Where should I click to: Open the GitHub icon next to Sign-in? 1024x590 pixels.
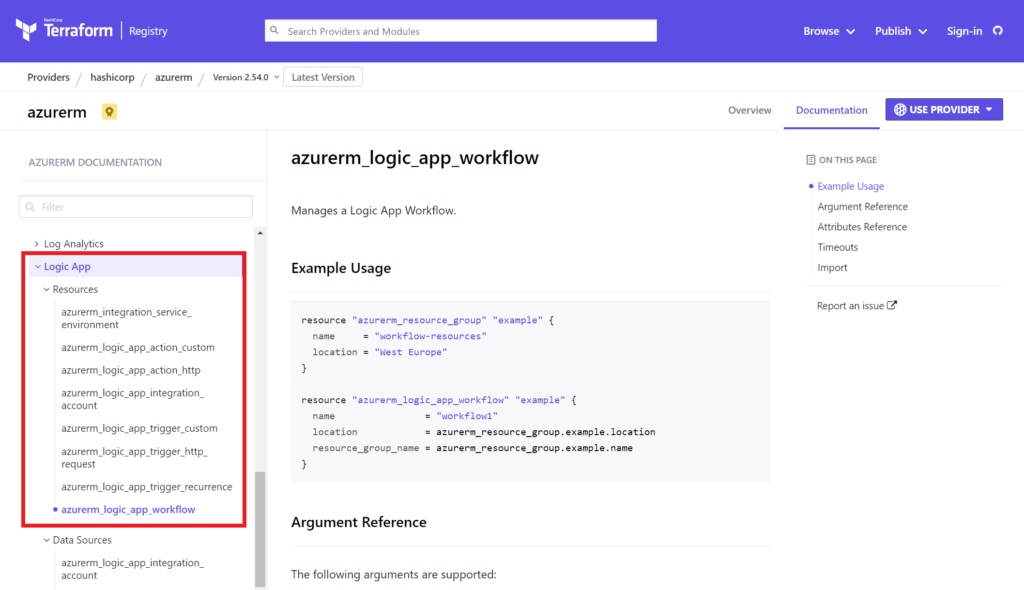click(997, 31)
